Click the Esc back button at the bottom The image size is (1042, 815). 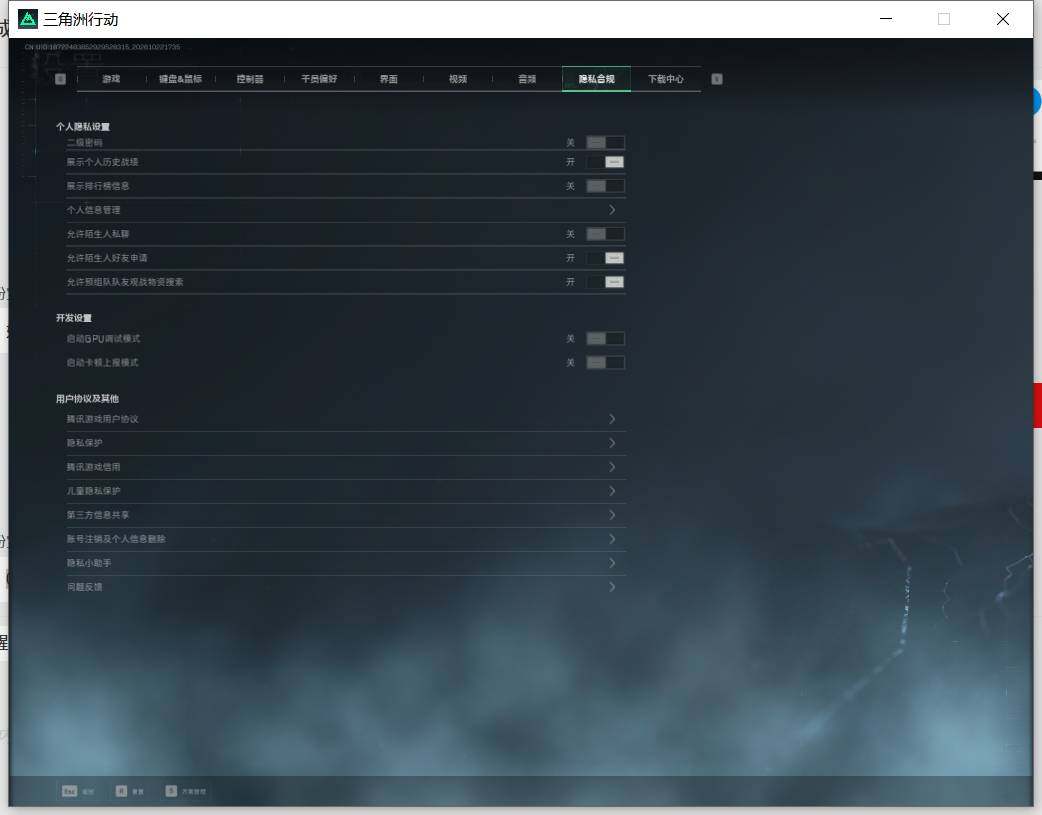[x=78, y=791]
